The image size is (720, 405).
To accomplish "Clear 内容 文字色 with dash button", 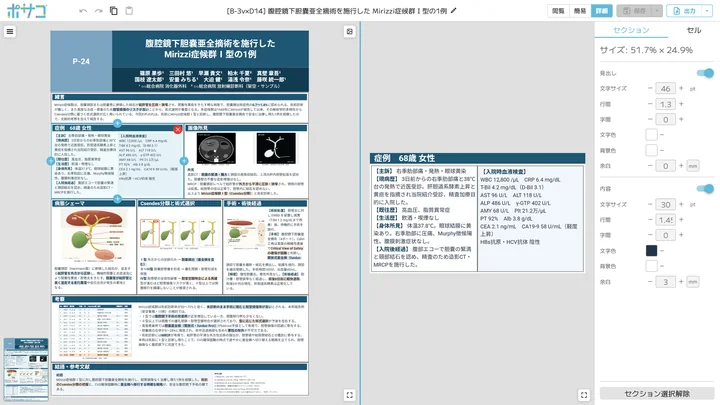I will [x=662, y=250].
